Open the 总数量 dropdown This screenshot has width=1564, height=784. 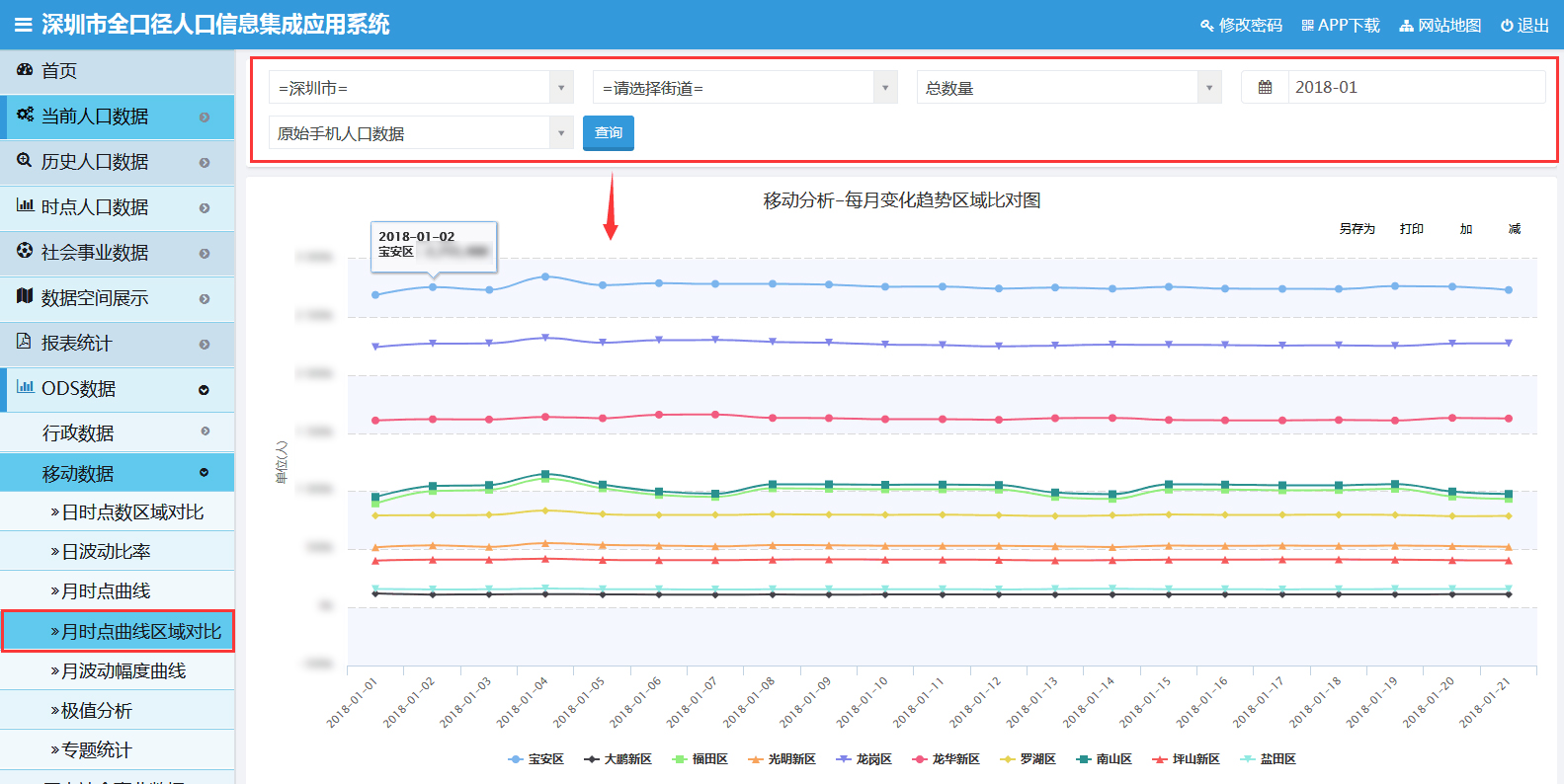(1069, 87)
